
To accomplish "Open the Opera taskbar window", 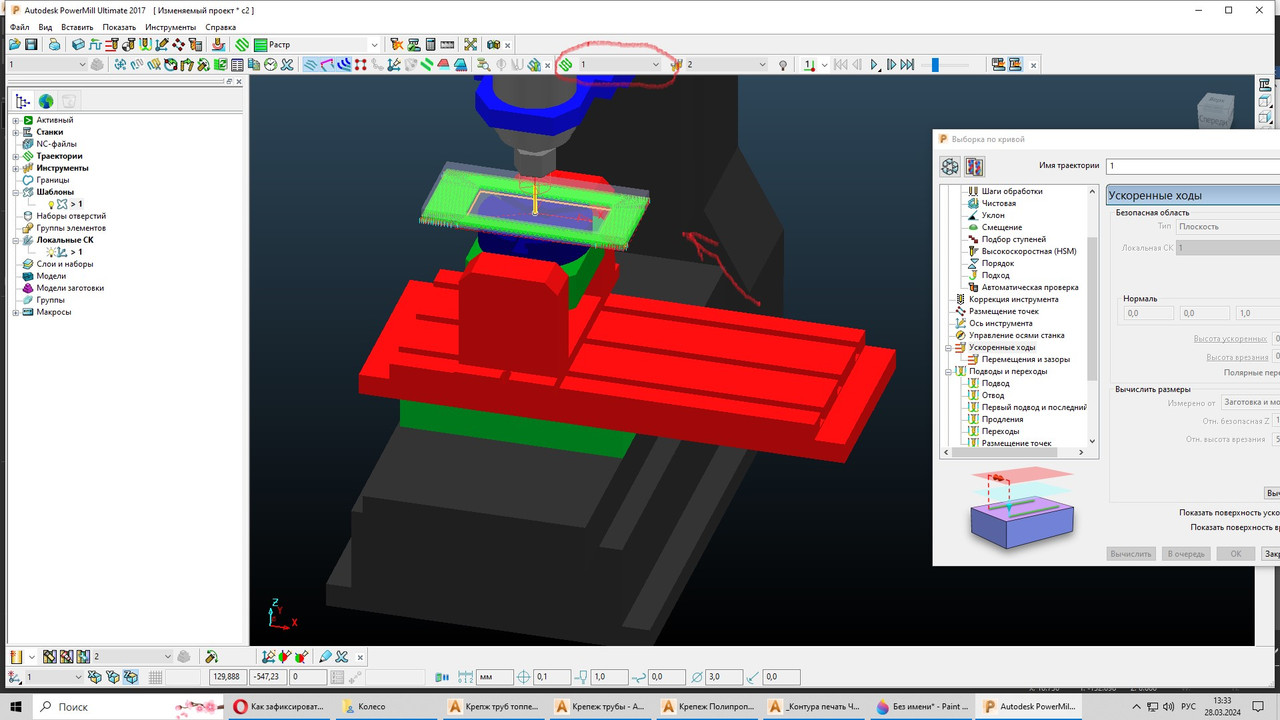I will tap(280, 706).
